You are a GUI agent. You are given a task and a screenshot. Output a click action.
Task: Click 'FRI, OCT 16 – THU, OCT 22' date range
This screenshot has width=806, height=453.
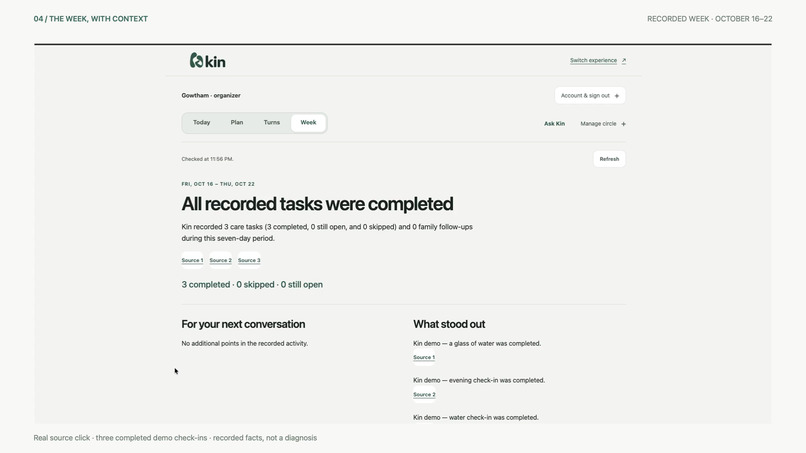(218, 184)
